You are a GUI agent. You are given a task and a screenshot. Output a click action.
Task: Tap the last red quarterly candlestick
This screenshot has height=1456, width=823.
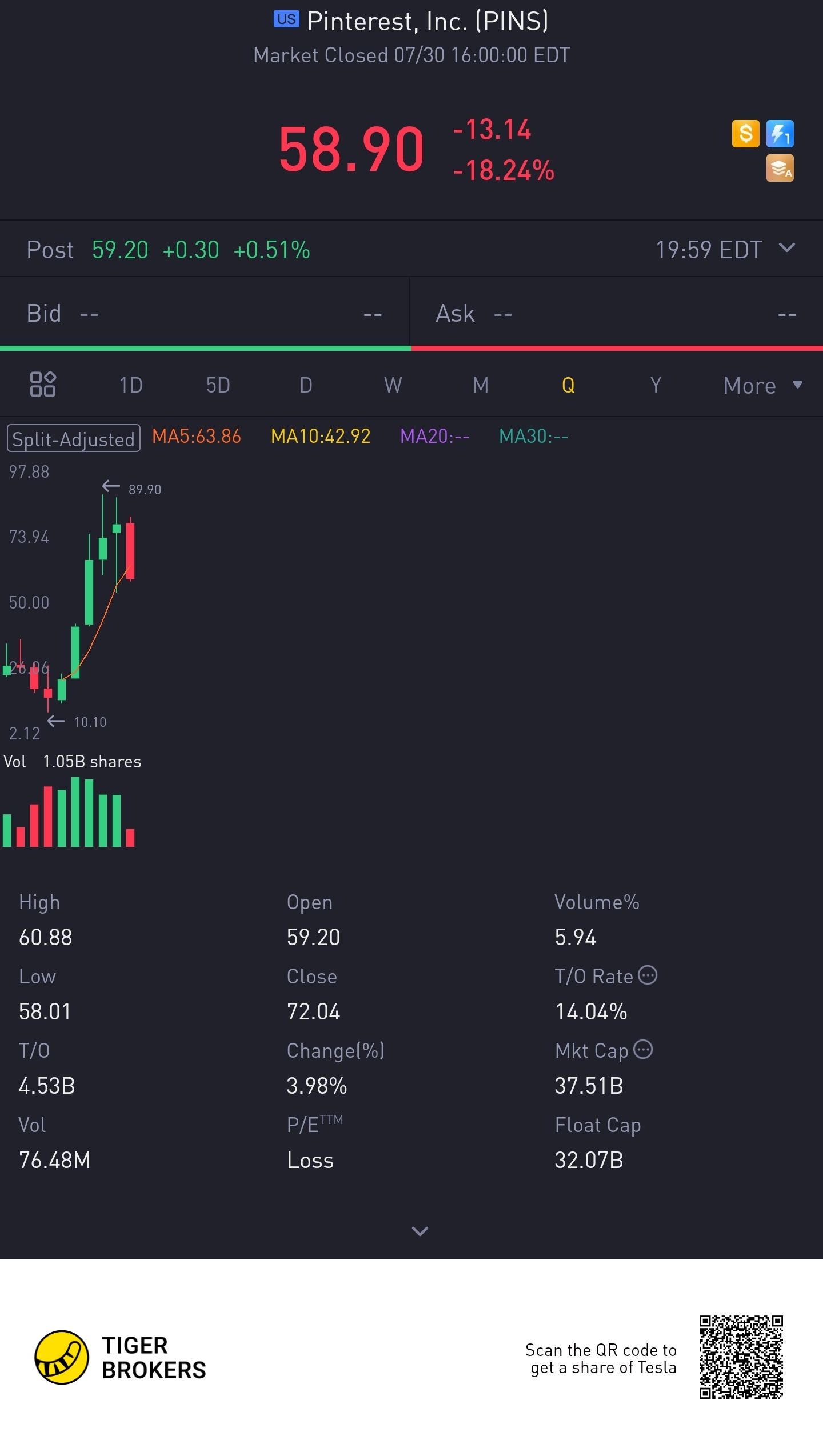pyautogui.click(x=130, y=549)
